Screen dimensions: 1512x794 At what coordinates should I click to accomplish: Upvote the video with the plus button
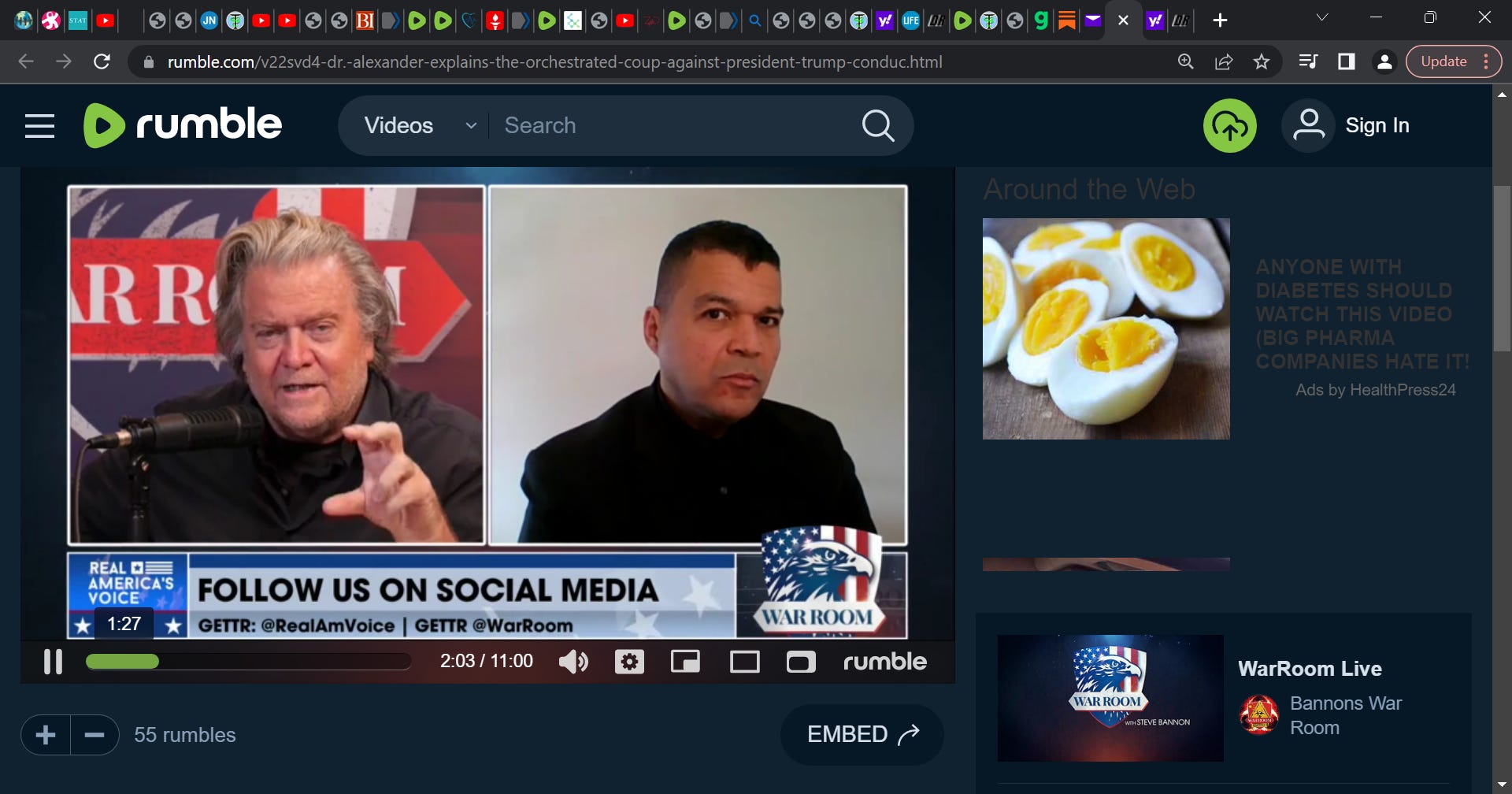[x=46, y=735]
